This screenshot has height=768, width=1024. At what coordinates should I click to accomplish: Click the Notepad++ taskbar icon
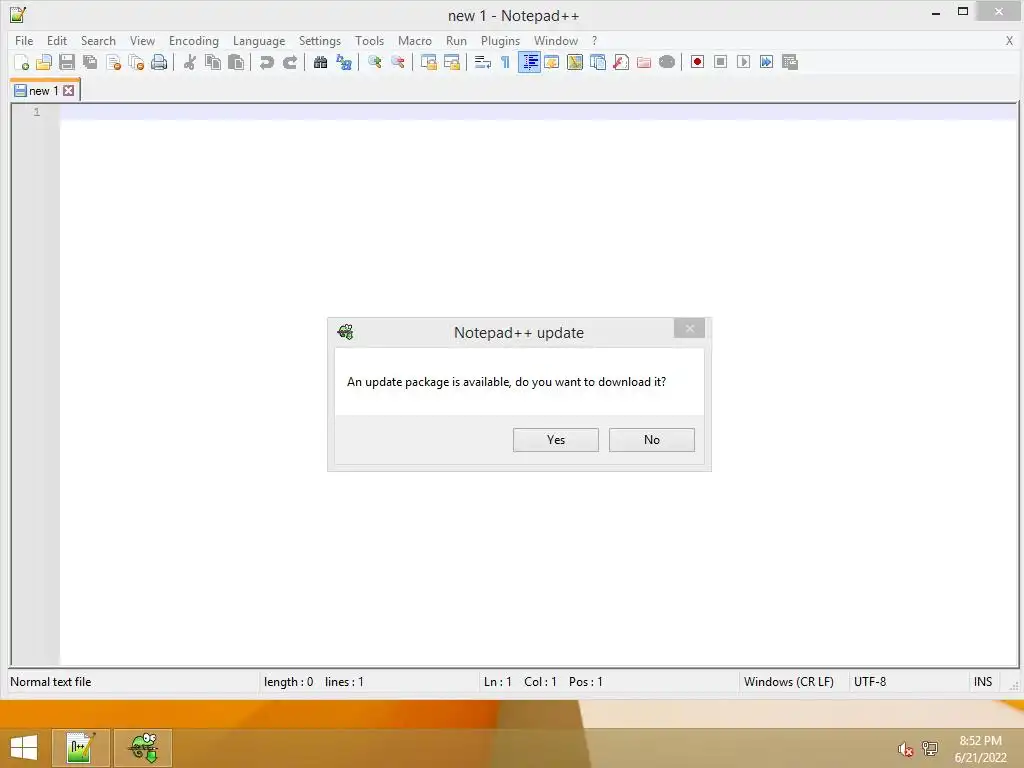tap(81, 748)
